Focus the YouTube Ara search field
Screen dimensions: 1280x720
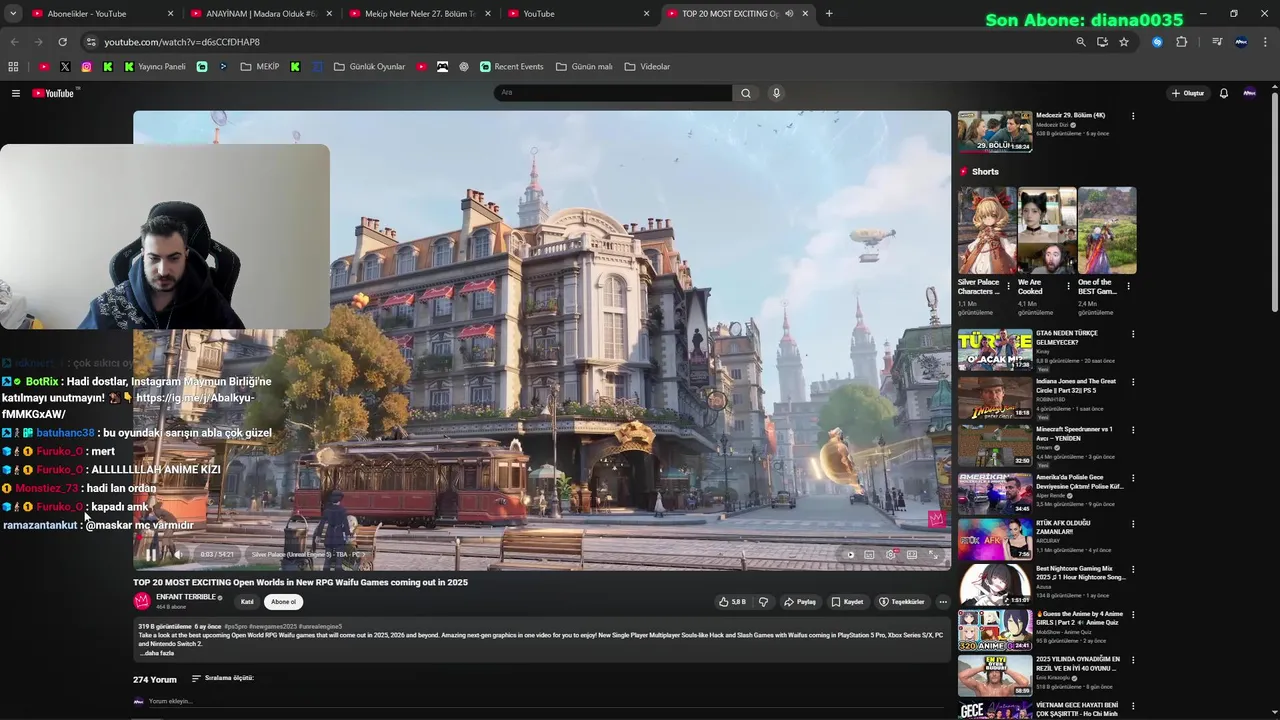pos(612,93)
